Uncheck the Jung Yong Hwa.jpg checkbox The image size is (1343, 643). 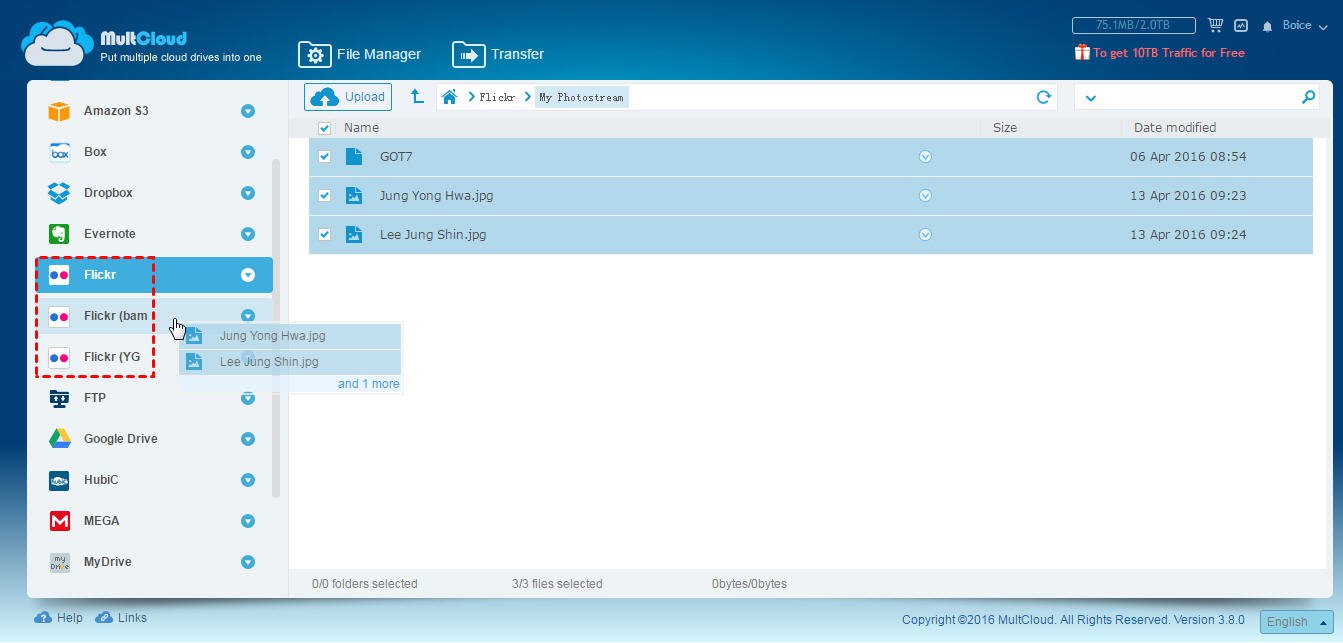[x=324, y=196]
